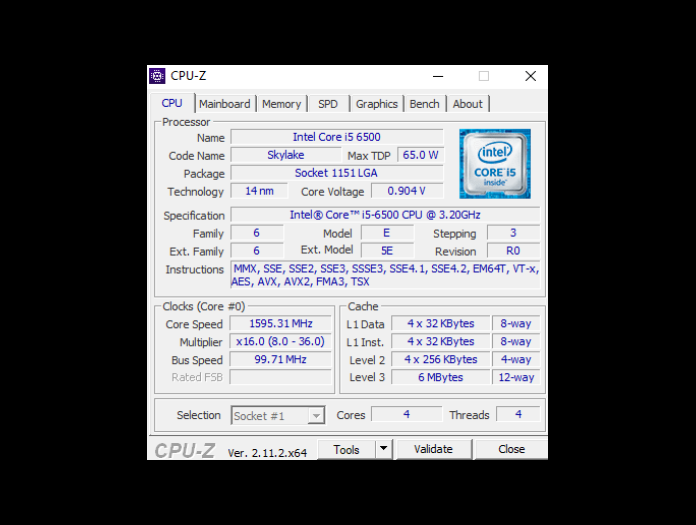Click the 'Cache' group label
The height and width of the screenshot is (525, 696).
coord(363,306)
